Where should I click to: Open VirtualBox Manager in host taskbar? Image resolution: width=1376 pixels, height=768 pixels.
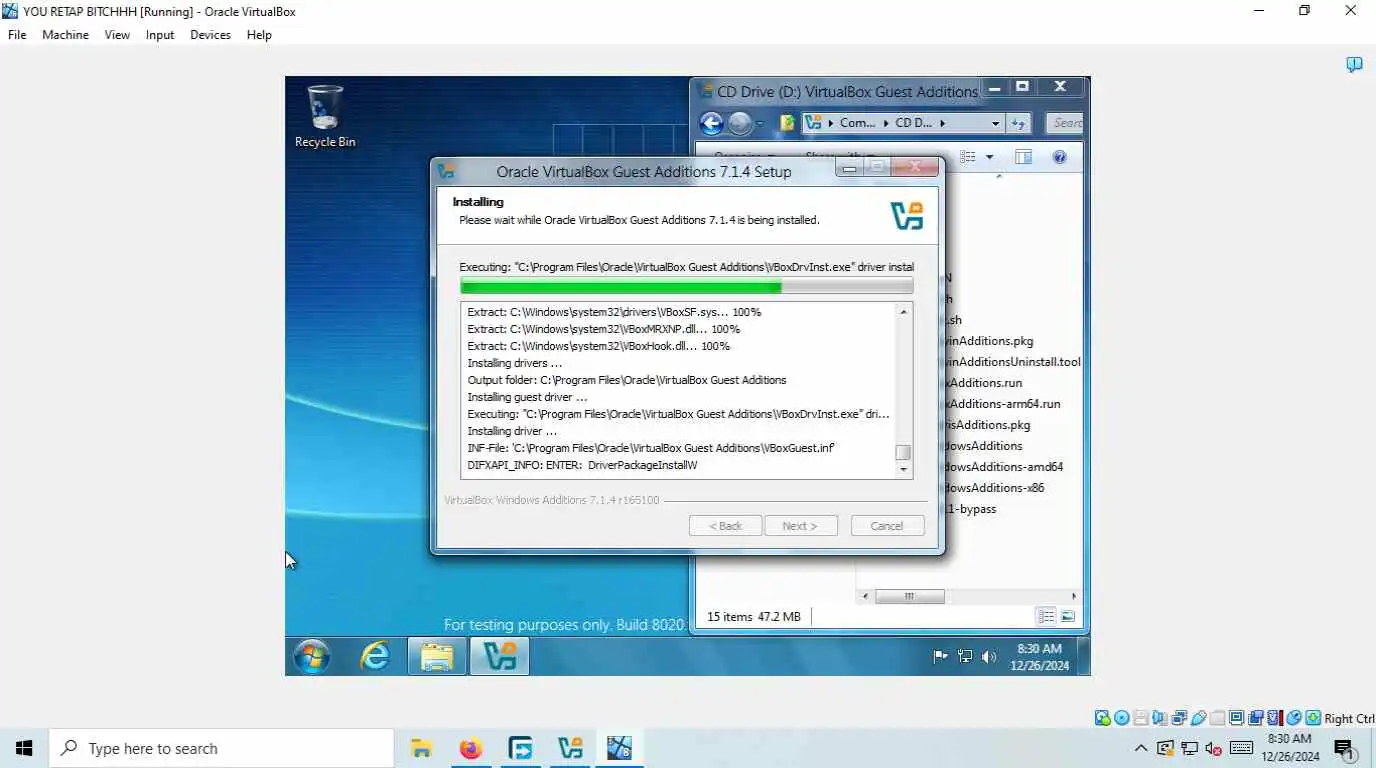pyautogui.click(x=570, y=748)
